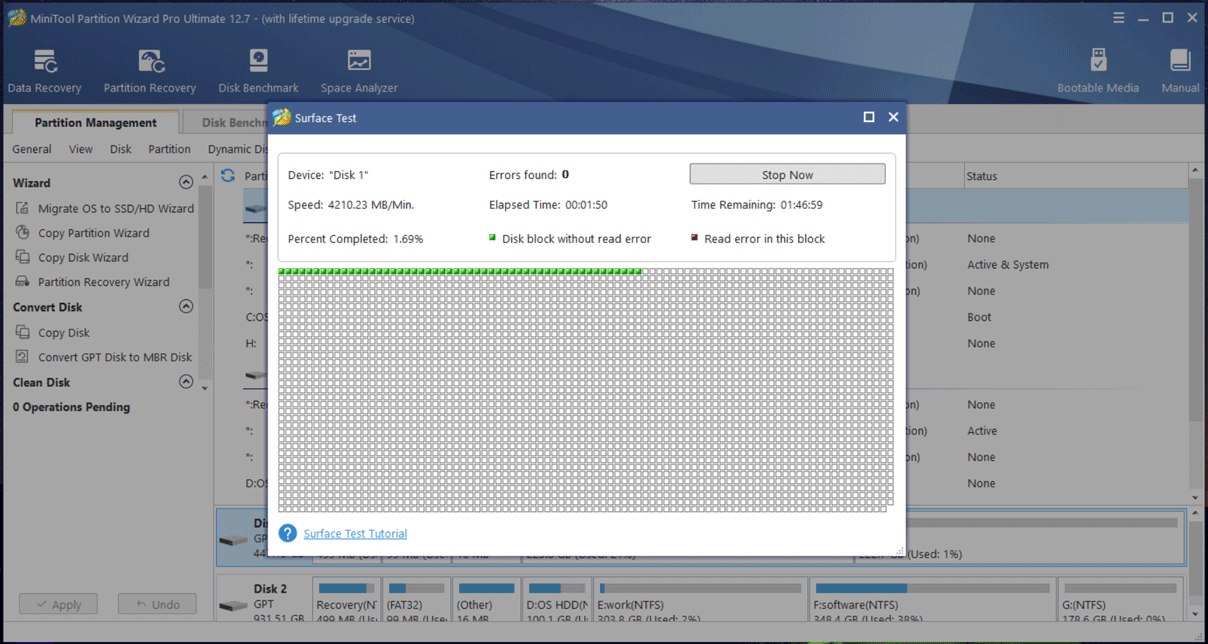Click the Copy Disk icon under Convert Disk

23,332
